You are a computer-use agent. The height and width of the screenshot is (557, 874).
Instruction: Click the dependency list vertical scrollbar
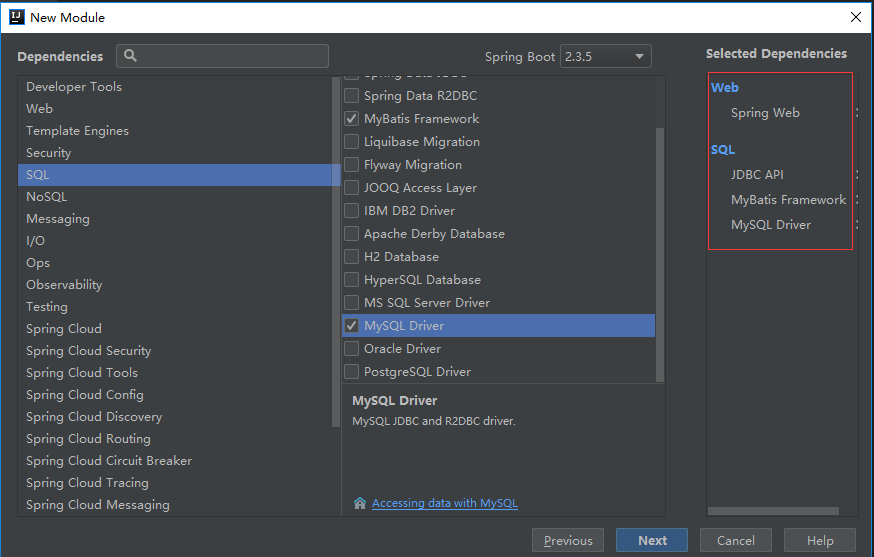click(x=660, y=254)
